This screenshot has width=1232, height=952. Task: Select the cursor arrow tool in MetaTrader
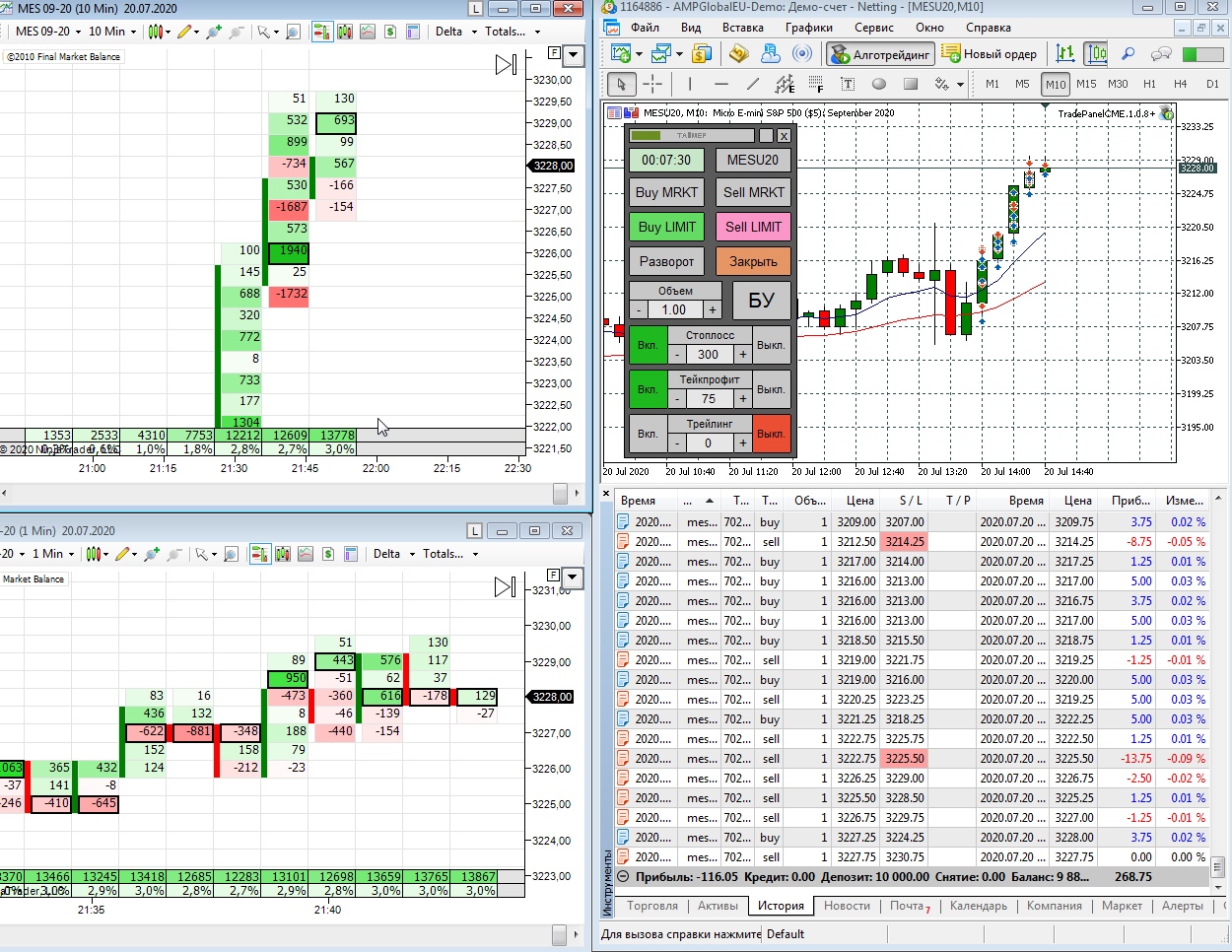621,84
